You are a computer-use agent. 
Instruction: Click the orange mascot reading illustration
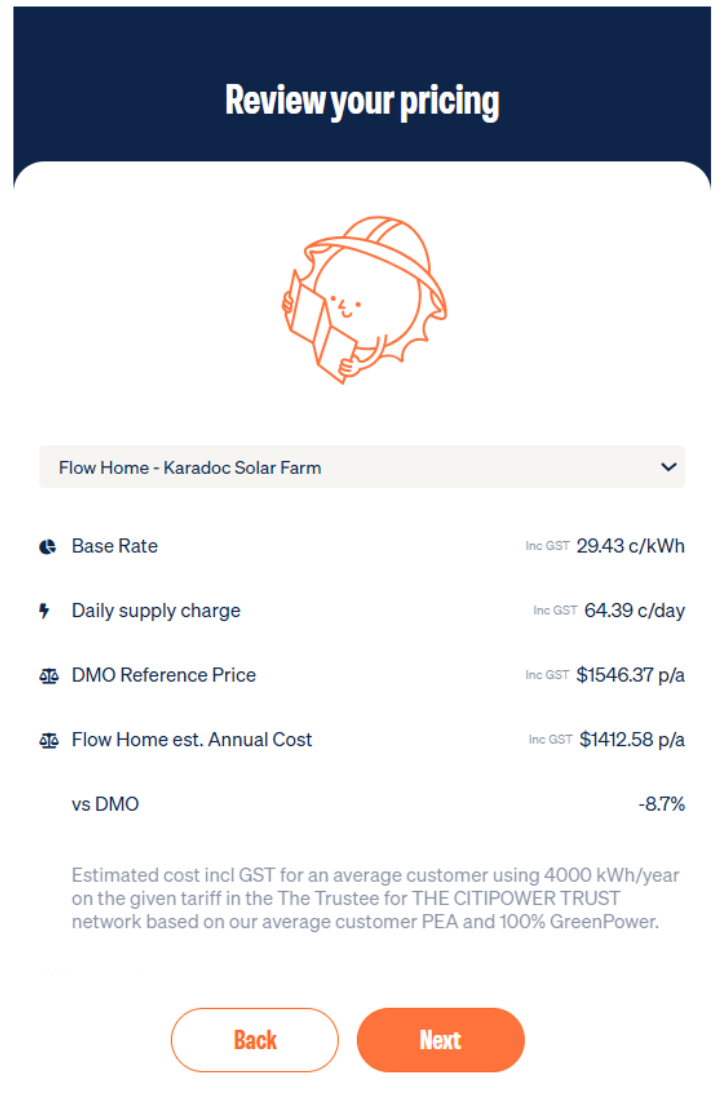click(x=362, y=298)
